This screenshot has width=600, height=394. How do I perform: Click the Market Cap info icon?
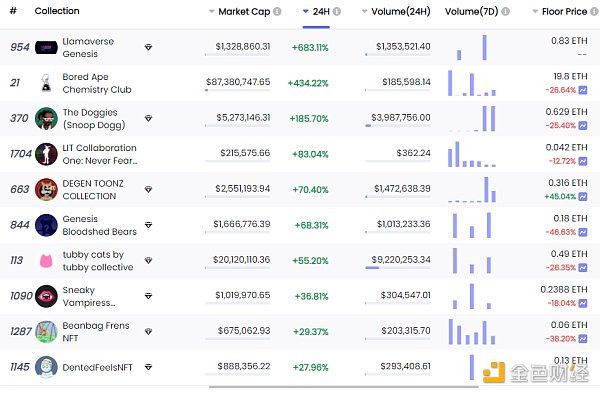pyautogui.click(x=277, y=12)
